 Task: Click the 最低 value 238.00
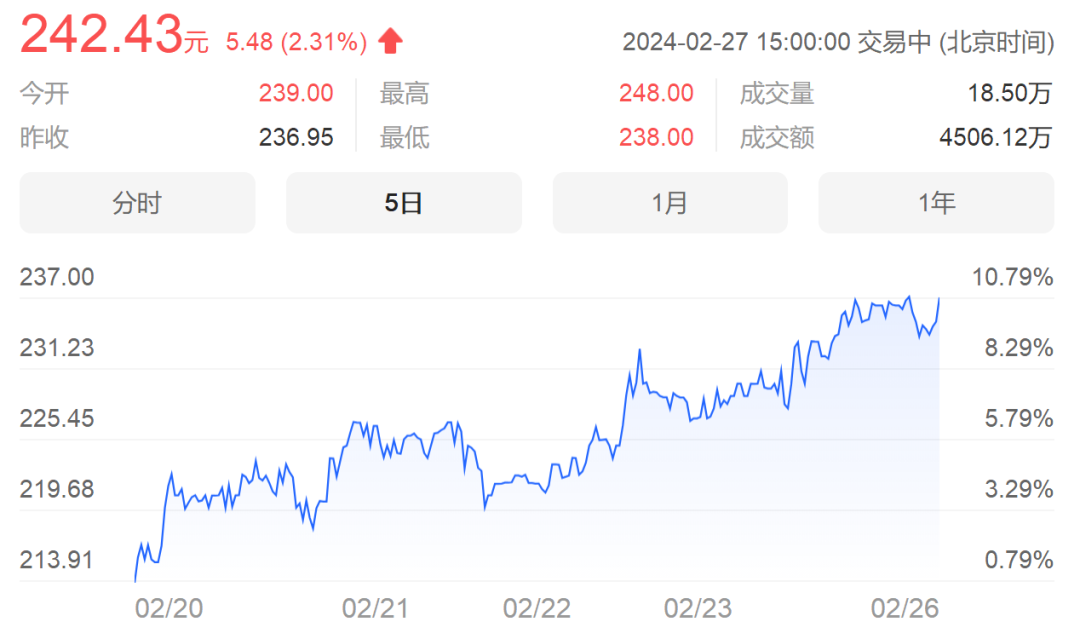pos(656,137)
